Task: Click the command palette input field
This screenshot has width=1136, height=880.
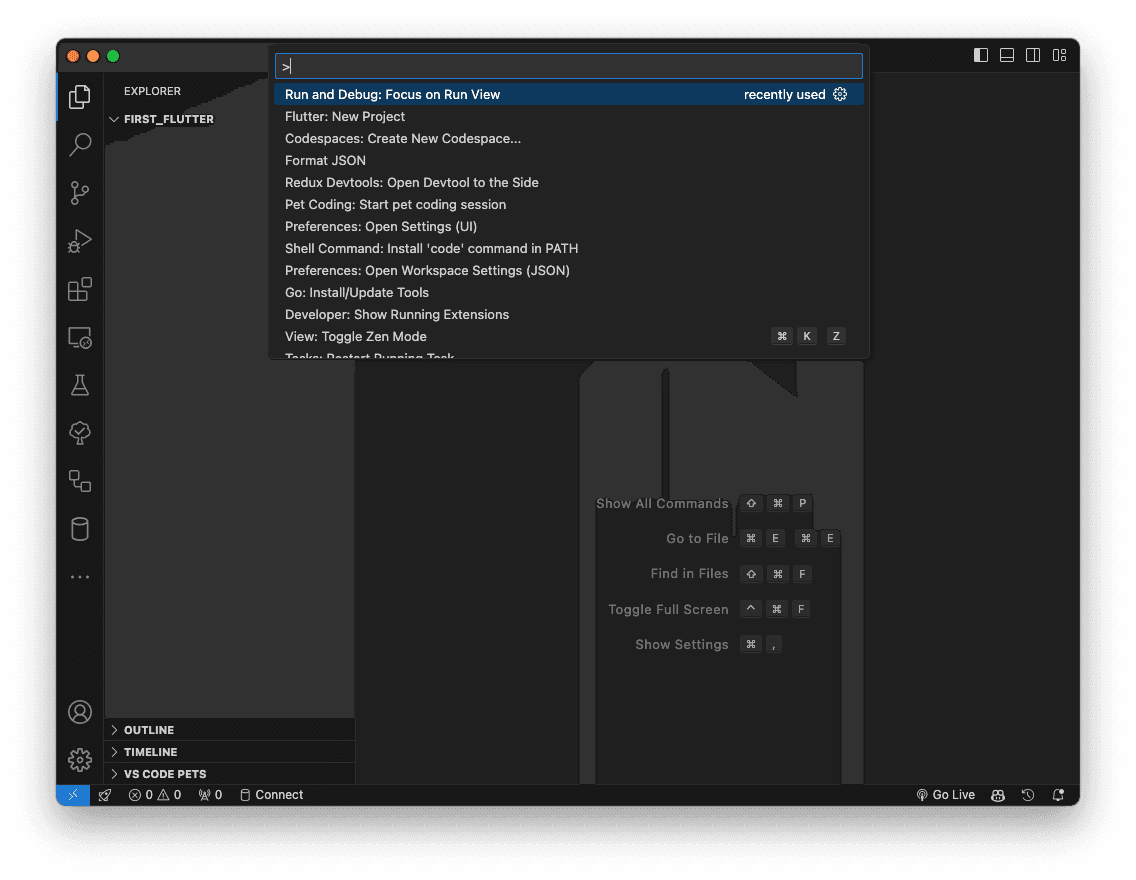Action: coord(568,67)
